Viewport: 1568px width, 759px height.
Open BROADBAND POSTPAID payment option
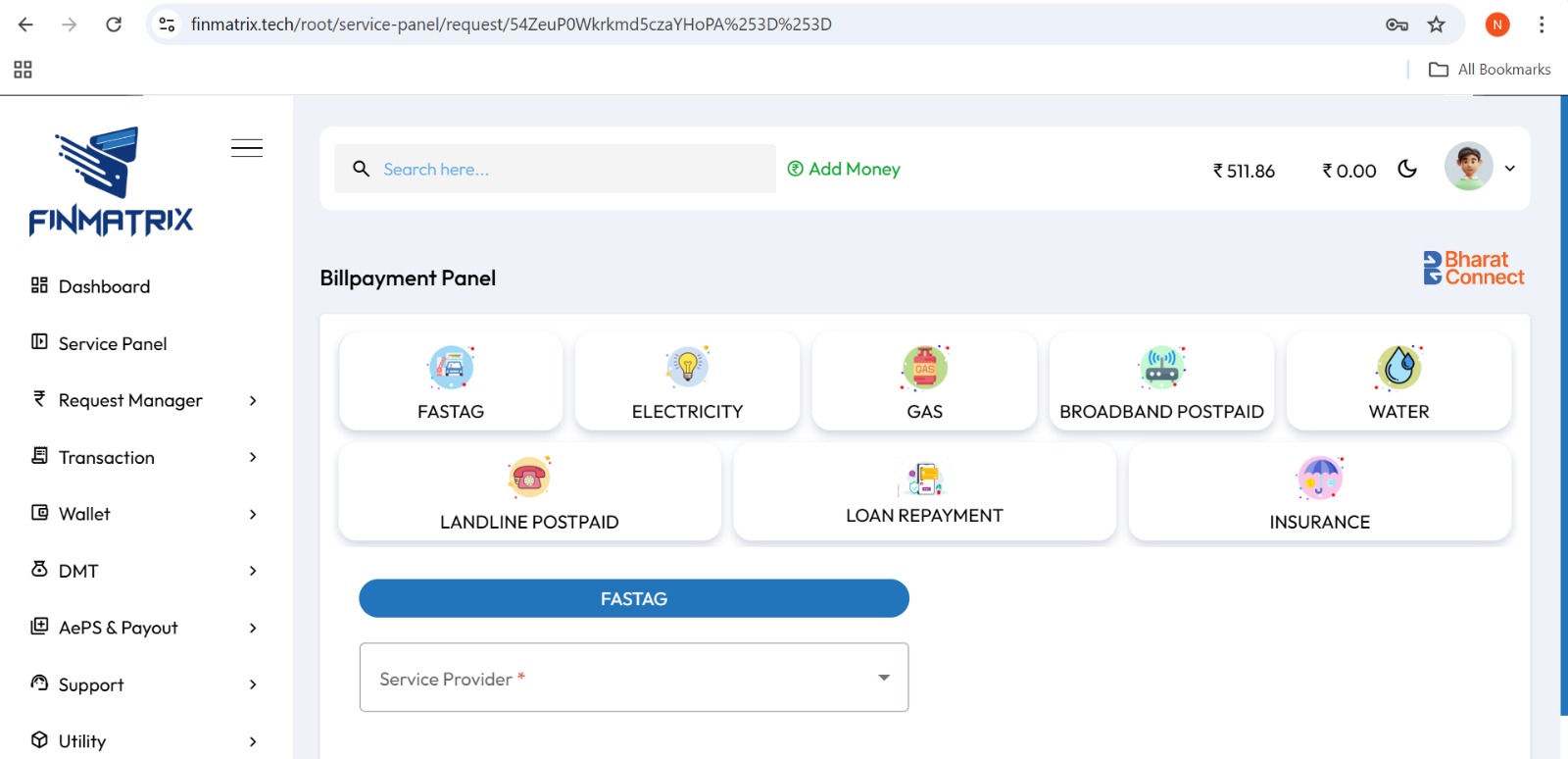pos(1161,382)
